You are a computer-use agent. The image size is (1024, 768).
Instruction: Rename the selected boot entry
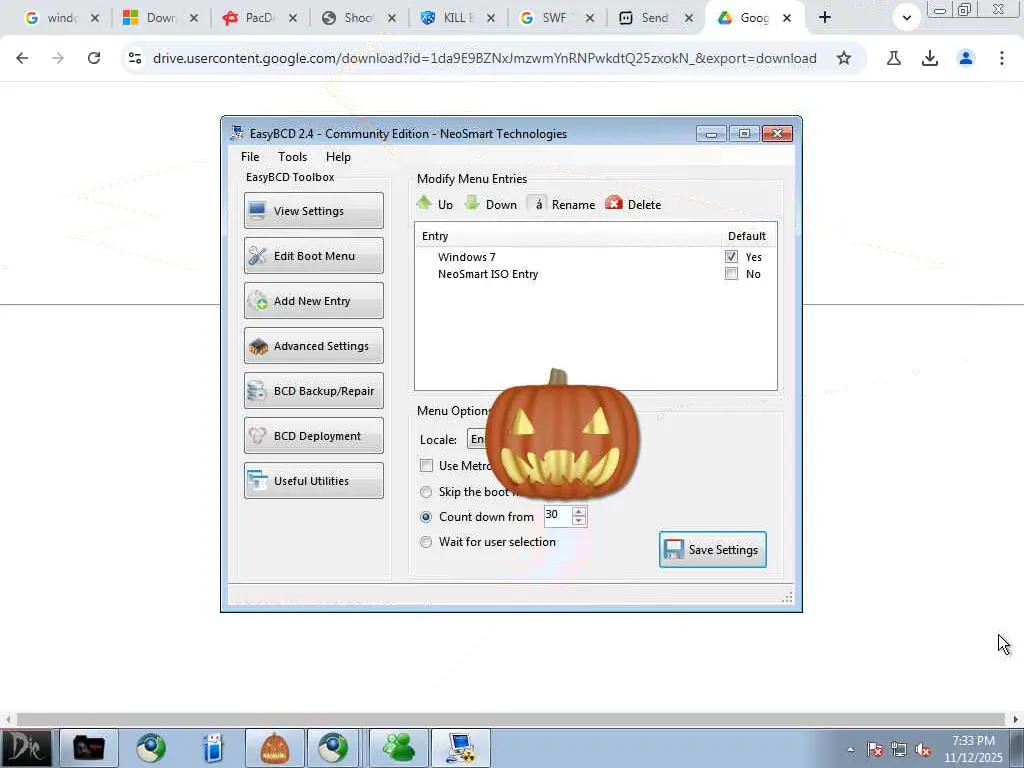point(562,204)
